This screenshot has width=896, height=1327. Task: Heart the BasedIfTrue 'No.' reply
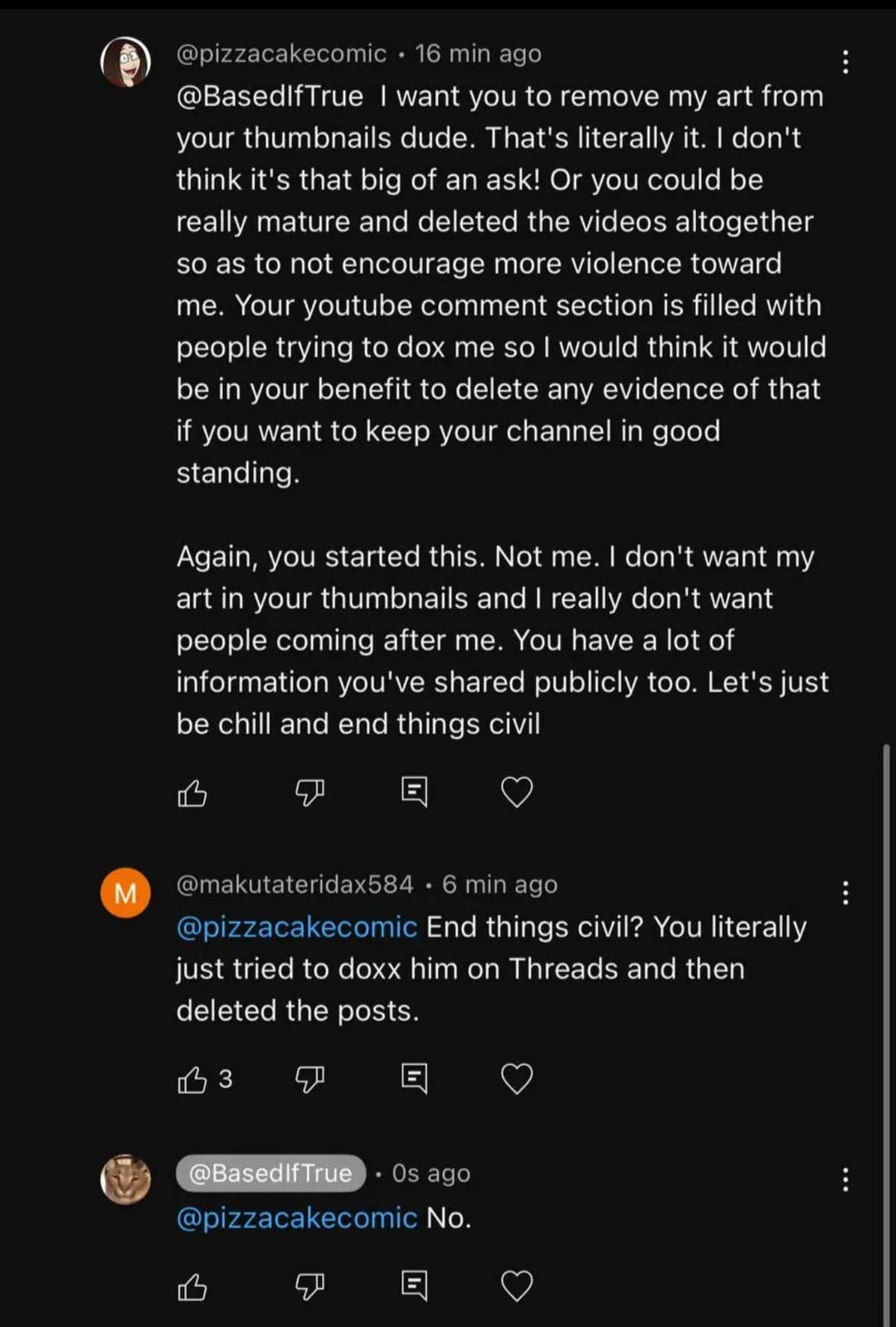coord(517,1286)
